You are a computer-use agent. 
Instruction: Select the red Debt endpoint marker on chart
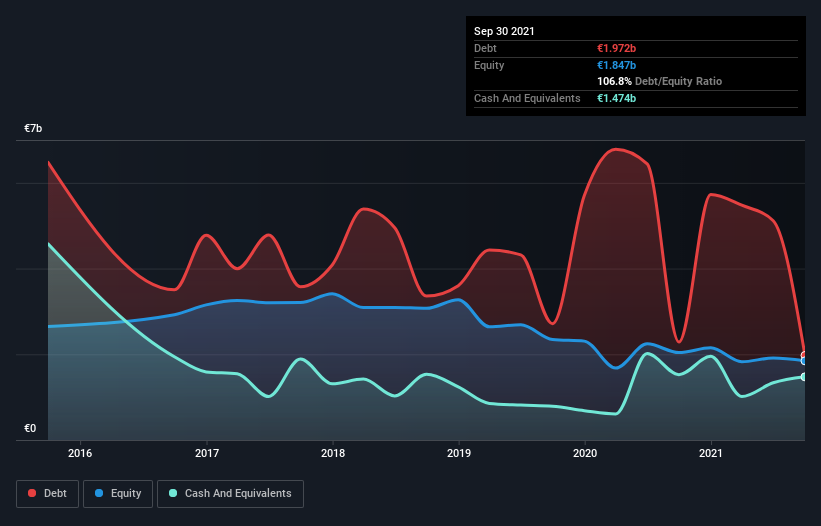coord(804,355)
